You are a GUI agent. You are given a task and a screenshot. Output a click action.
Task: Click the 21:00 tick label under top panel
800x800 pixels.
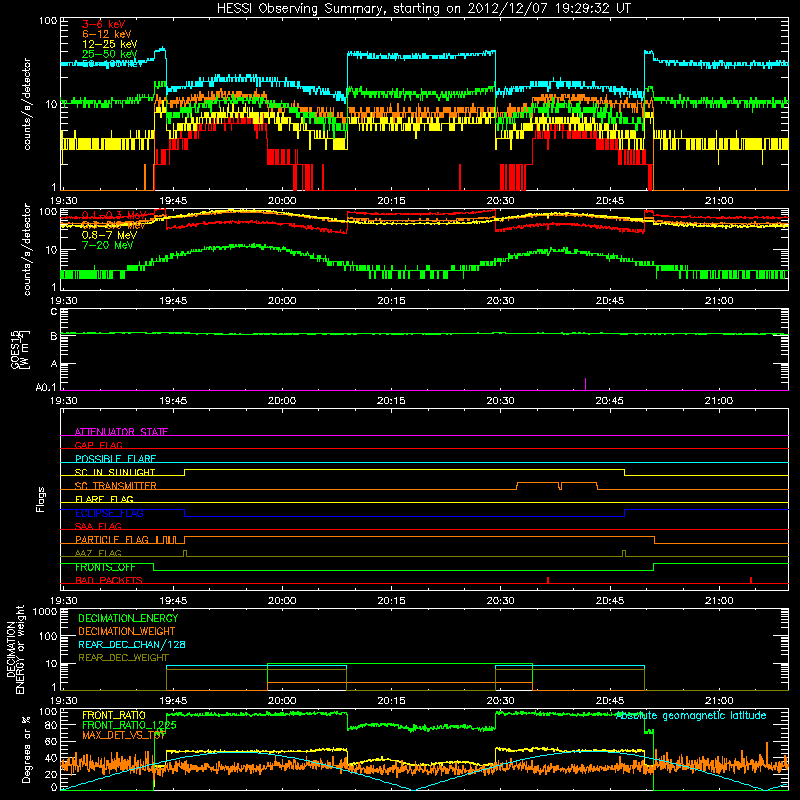[x=719, y=201]
